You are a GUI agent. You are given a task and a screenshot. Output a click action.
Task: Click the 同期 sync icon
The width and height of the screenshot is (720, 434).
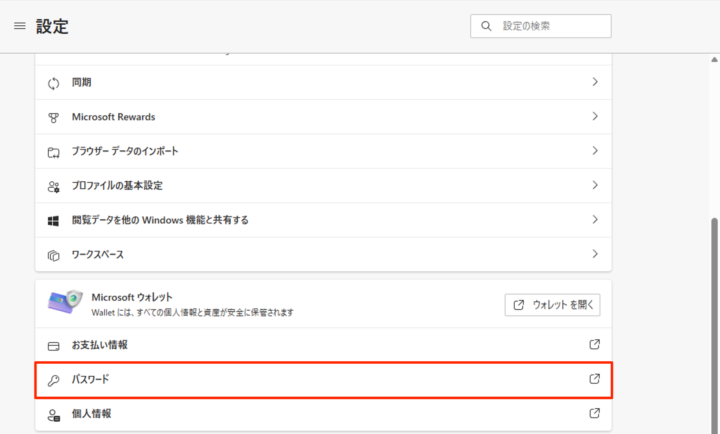point(54,83)
